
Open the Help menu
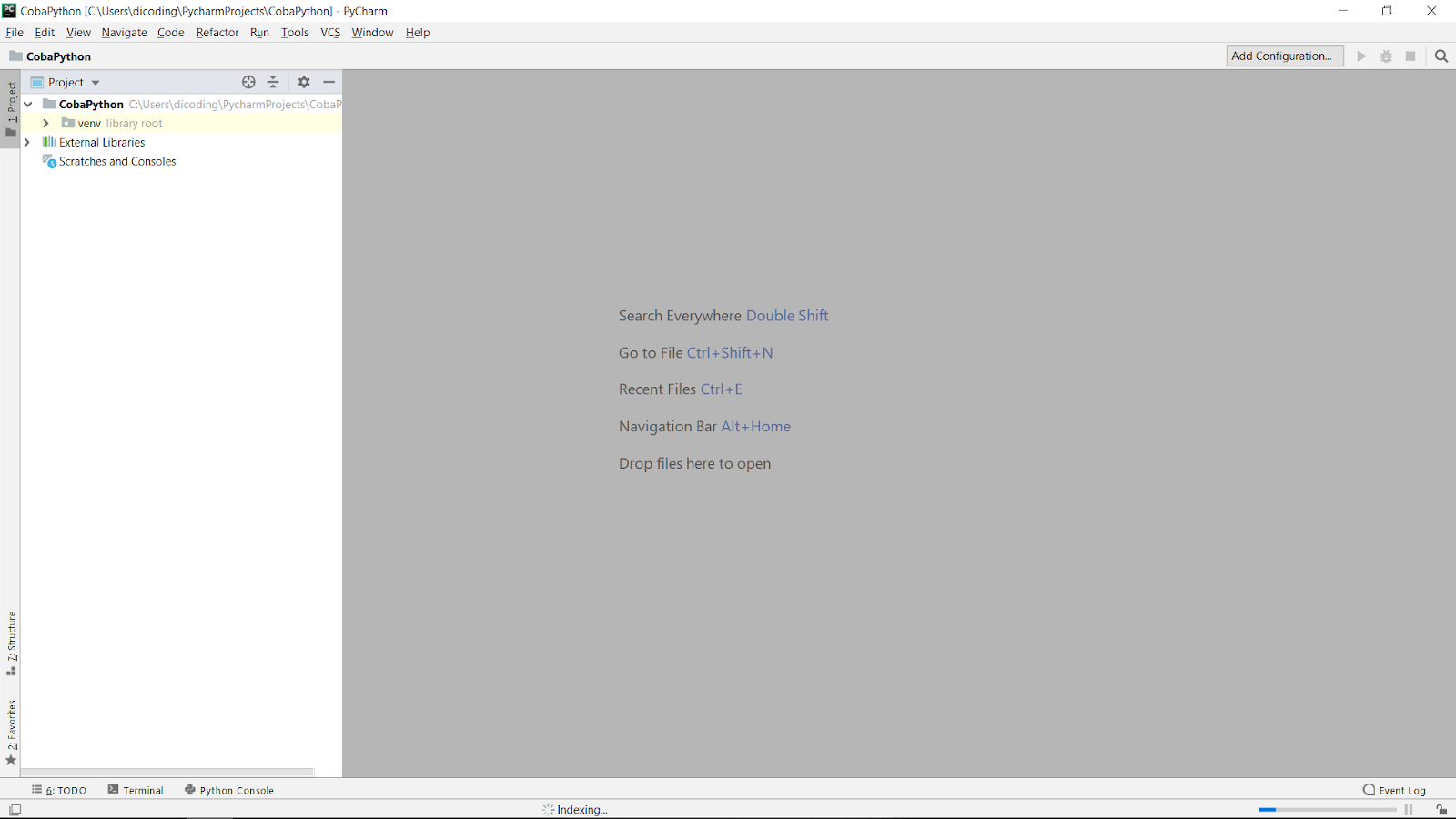click(x=418, y=33)
